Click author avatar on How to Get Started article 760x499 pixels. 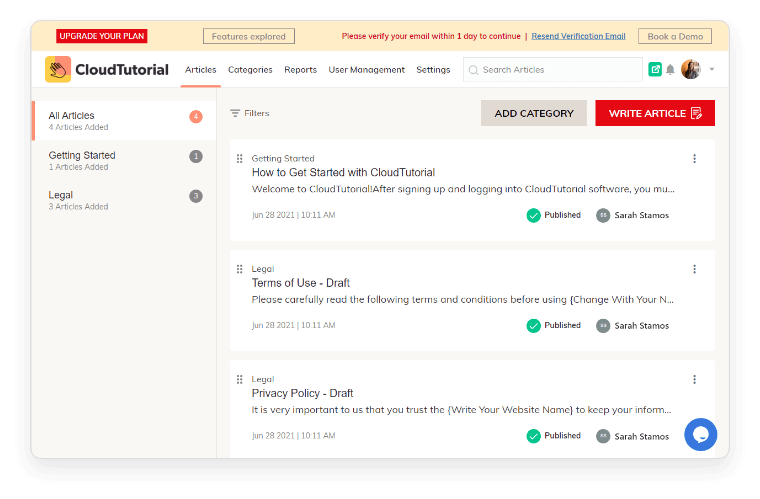[602, 215]
